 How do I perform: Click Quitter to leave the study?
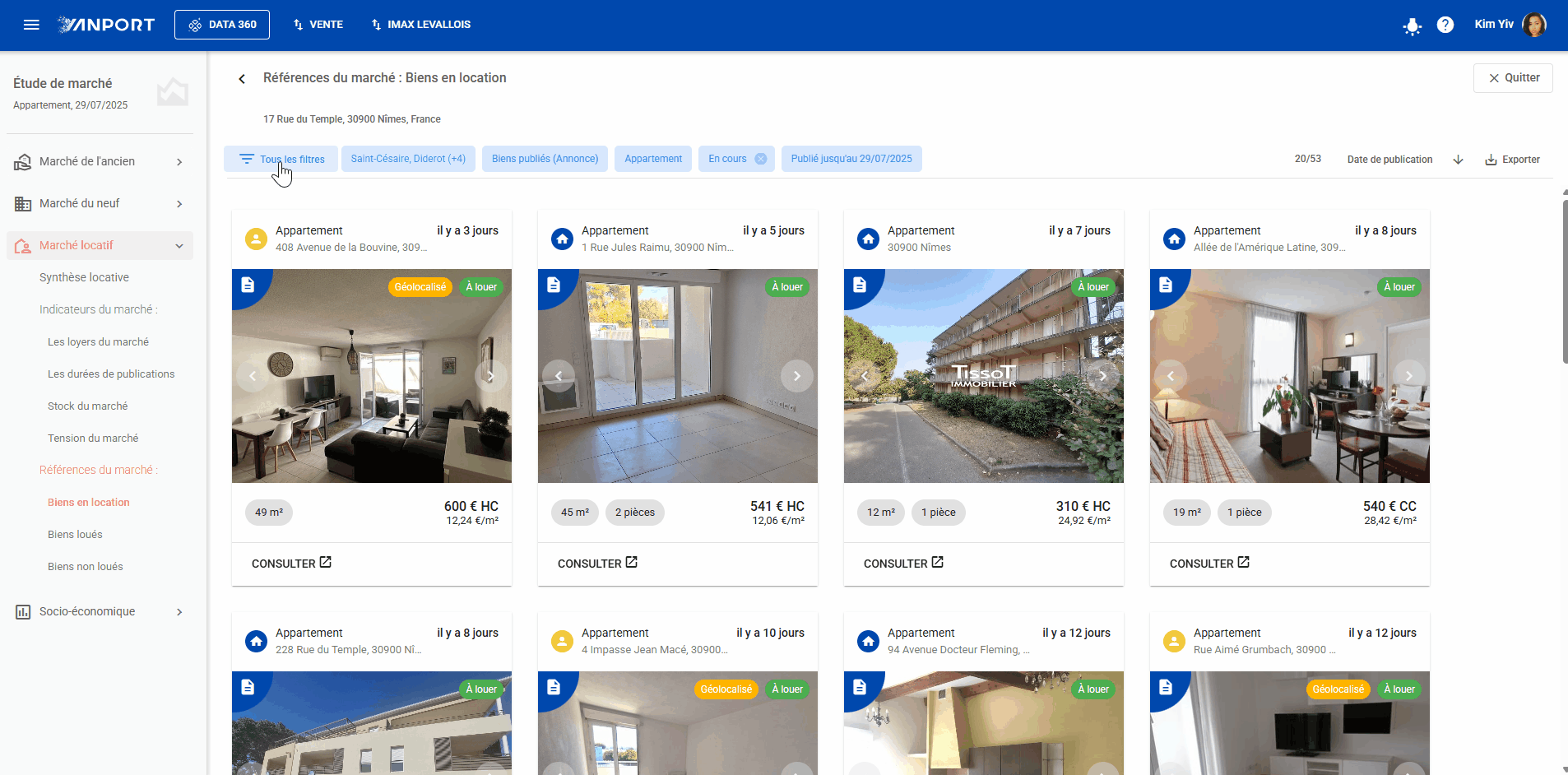[x=1513, y=78]
